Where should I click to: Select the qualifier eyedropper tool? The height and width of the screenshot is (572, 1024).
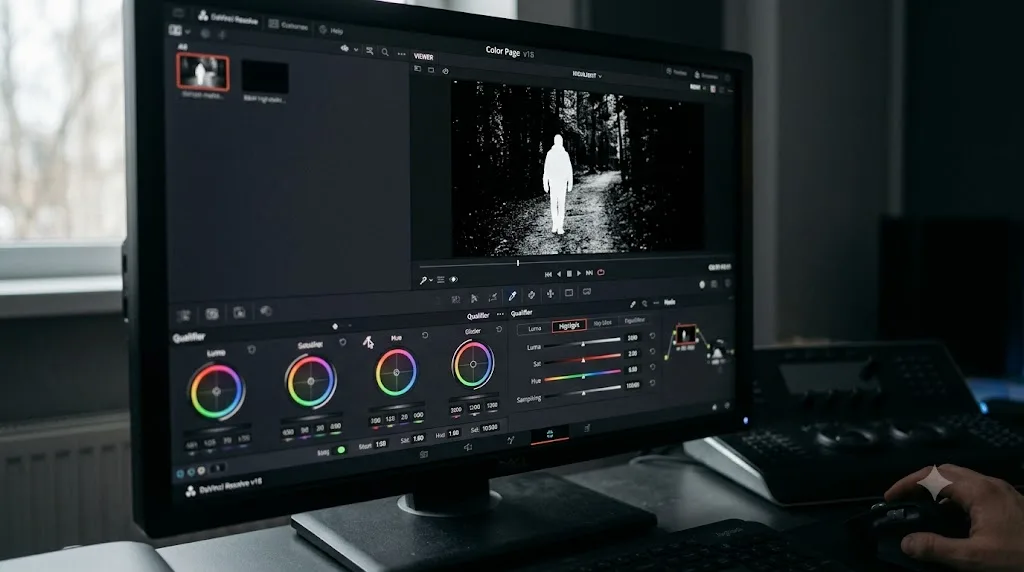point(513,296)
